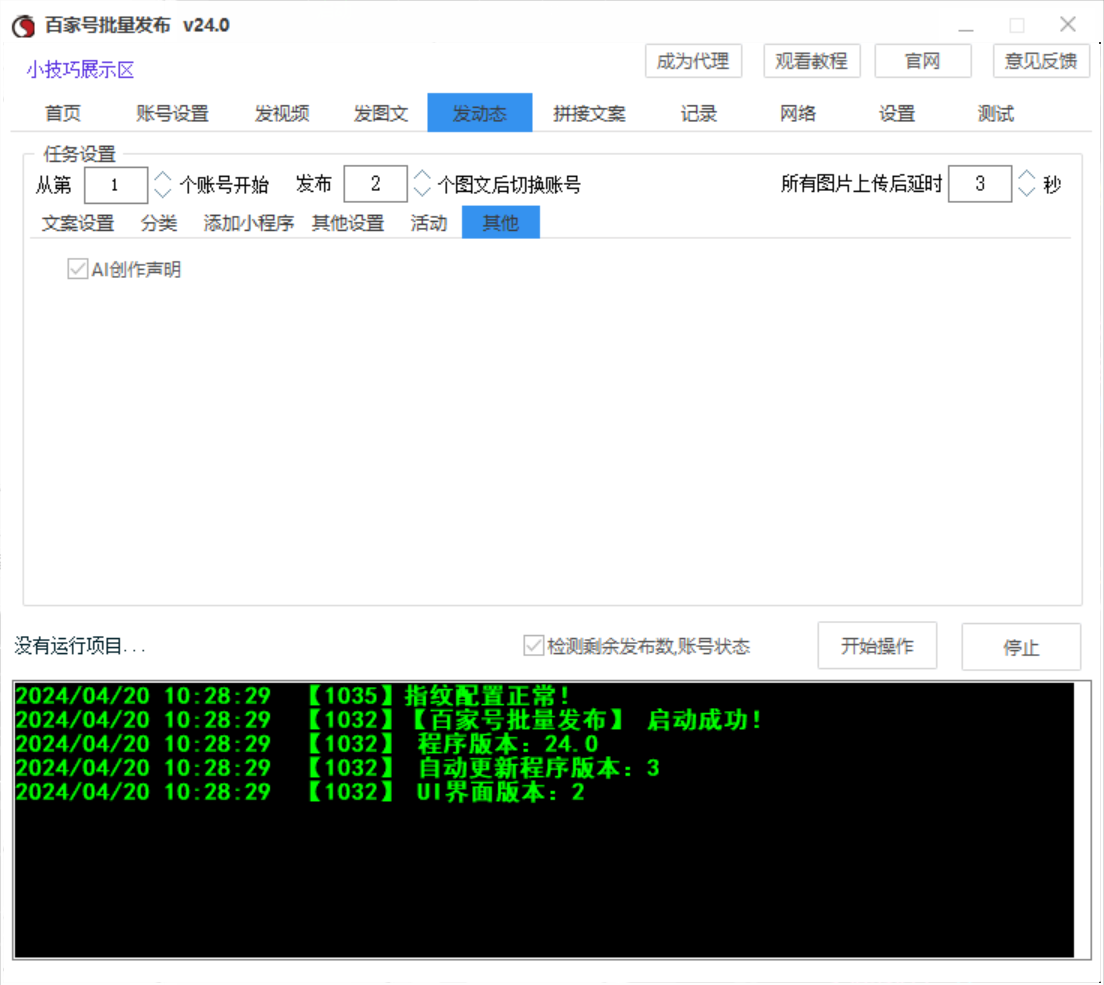Select the 拼接文案 tab
Screen dimensions: 1104x985
point(589,114)
